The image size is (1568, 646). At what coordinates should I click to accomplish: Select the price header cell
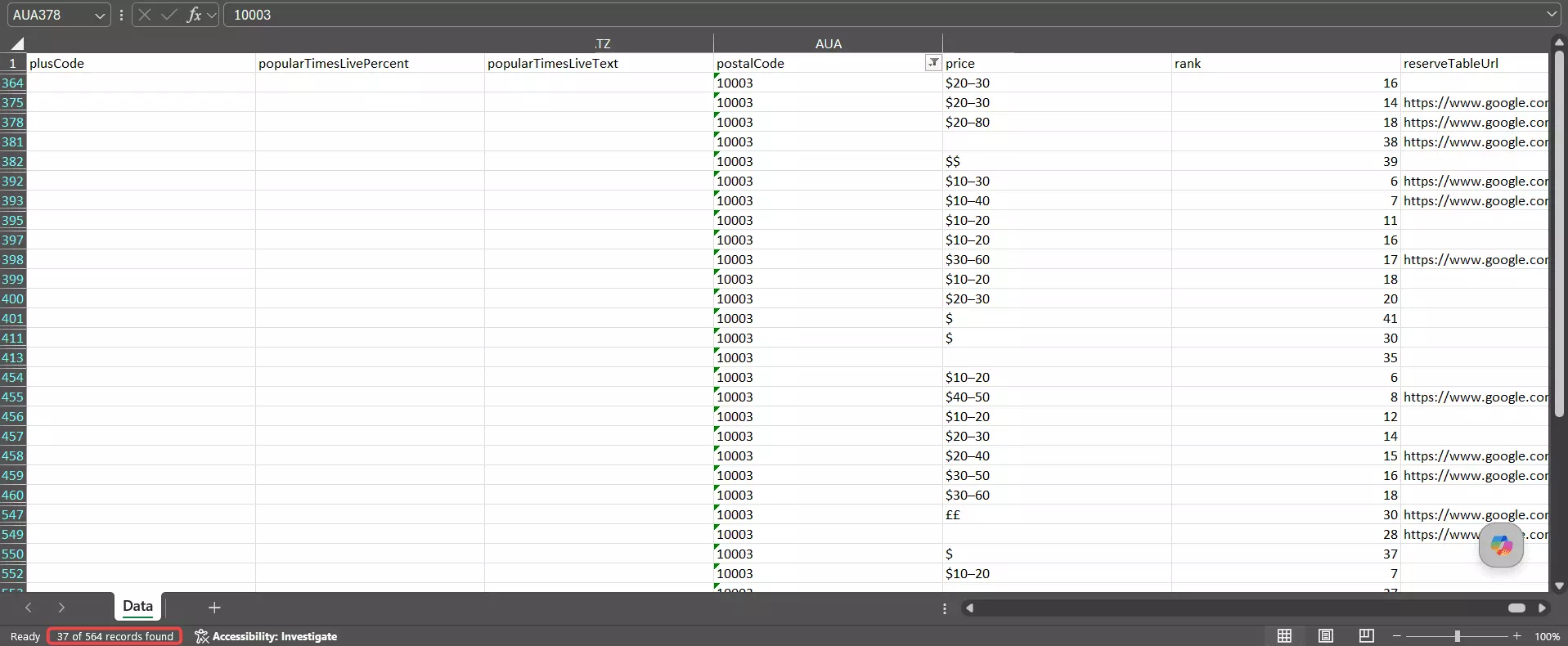(x=1057, y=63)
